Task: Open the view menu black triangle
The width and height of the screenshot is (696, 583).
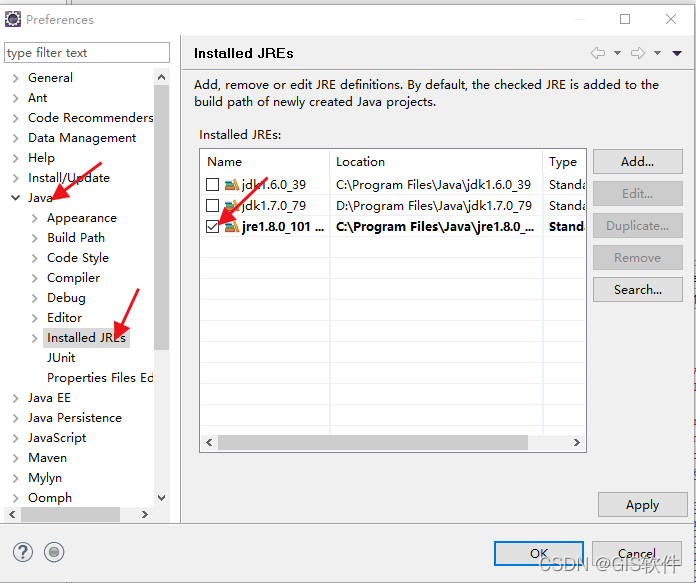Action: [677, 53]
